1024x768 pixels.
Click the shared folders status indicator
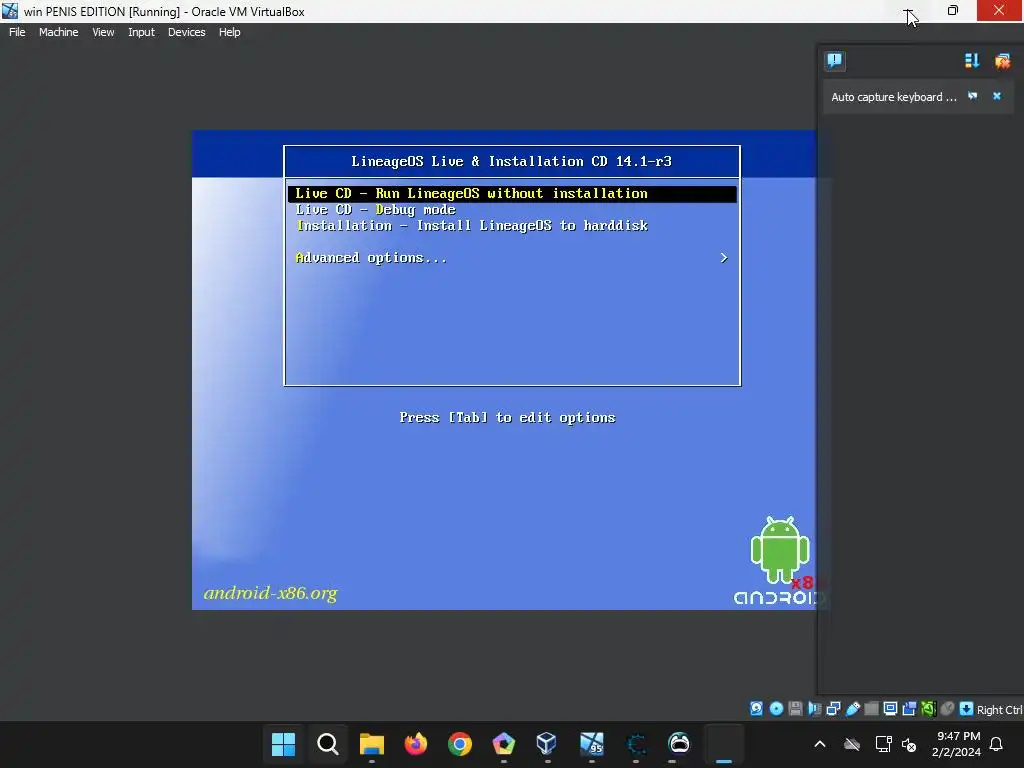click(x=871, y=709)
